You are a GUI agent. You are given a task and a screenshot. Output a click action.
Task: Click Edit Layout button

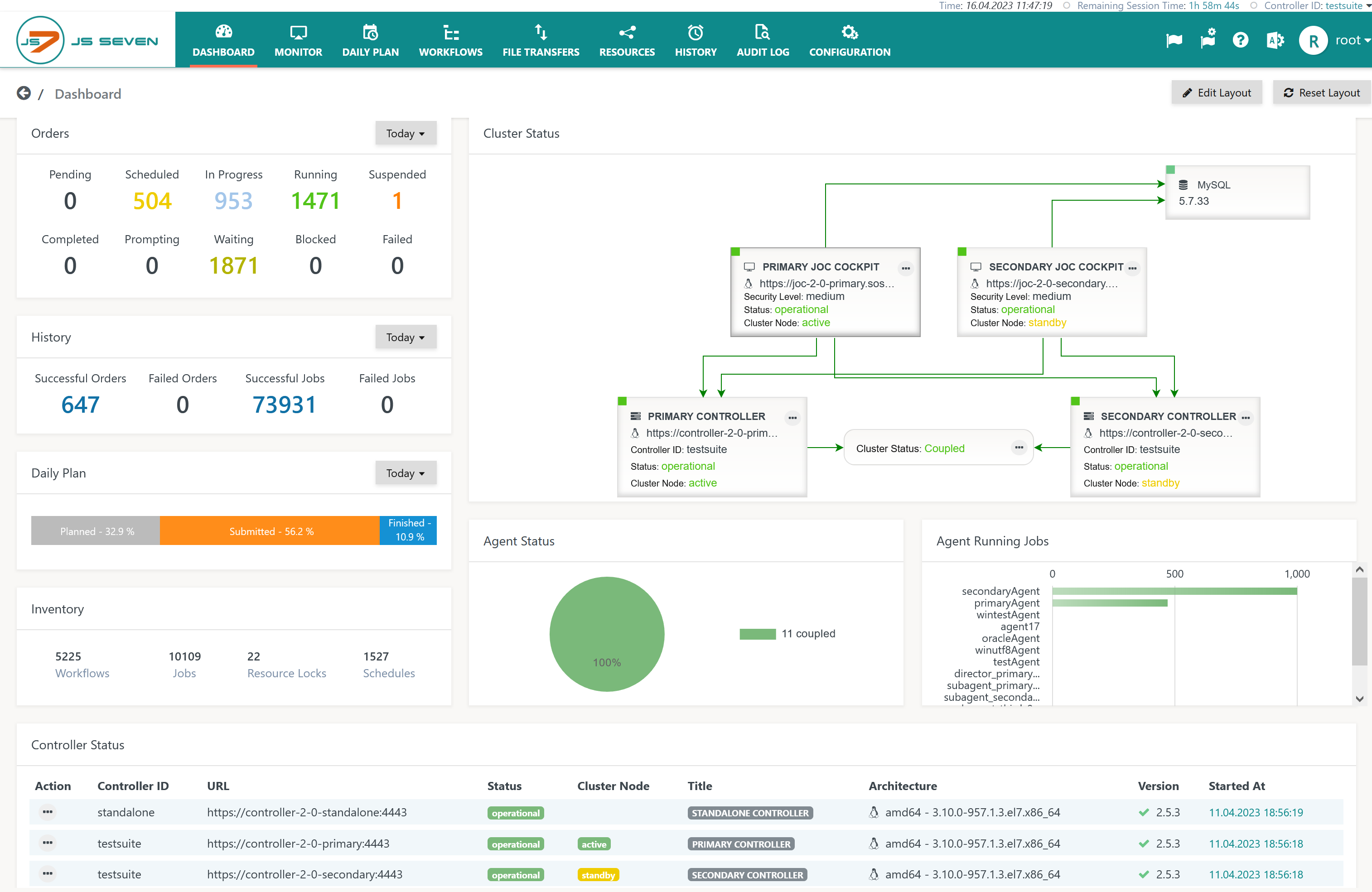pos(1216,93)
